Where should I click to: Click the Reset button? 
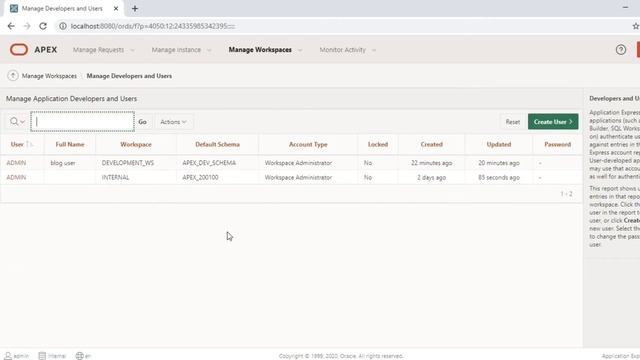coord(513,122)
